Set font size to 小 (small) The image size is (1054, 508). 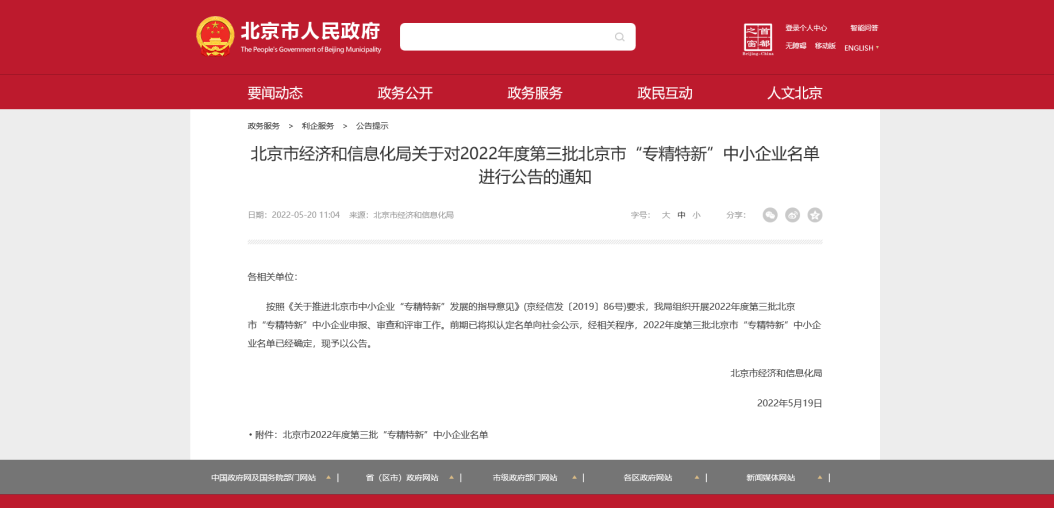696,215
